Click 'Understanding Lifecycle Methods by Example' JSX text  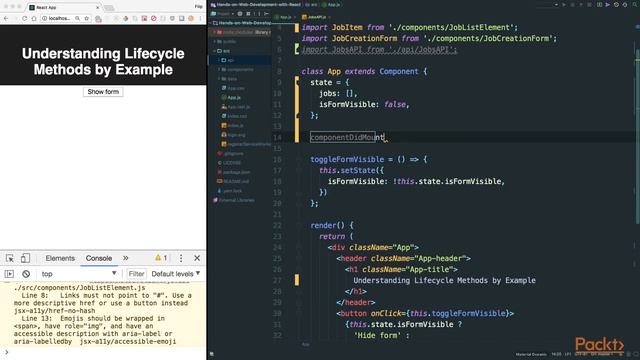(x=444, y=281)
